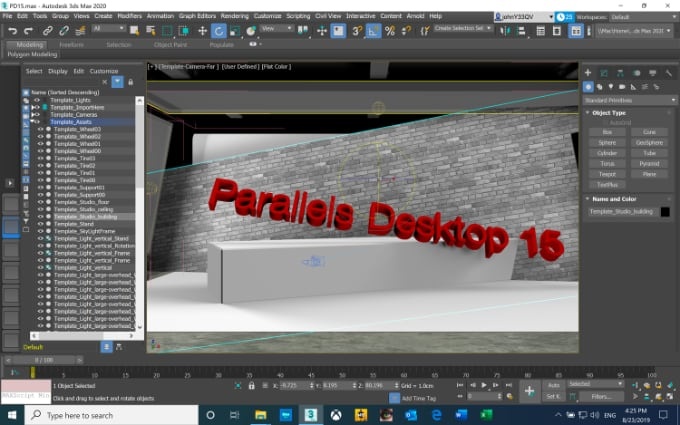This screenshot has height=425, width=680.
Task: Open the Standard Primitives category dropdown
Action: tap(629, 100)
